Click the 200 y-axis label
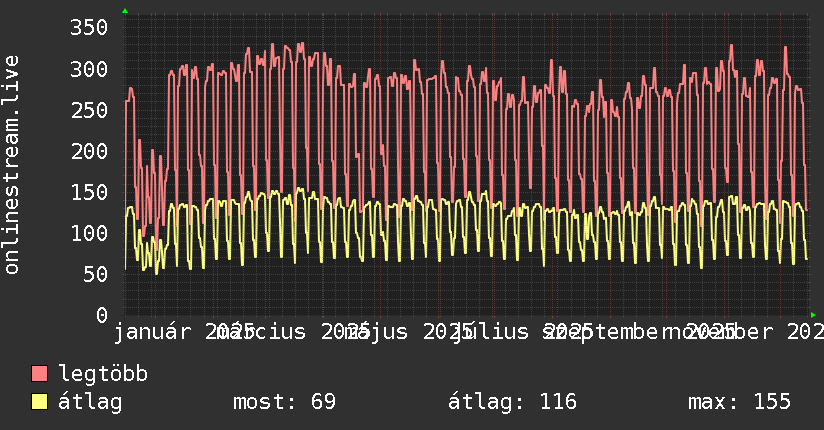The width and height of the screenshot is (824, 430). [x=89, y=151]
